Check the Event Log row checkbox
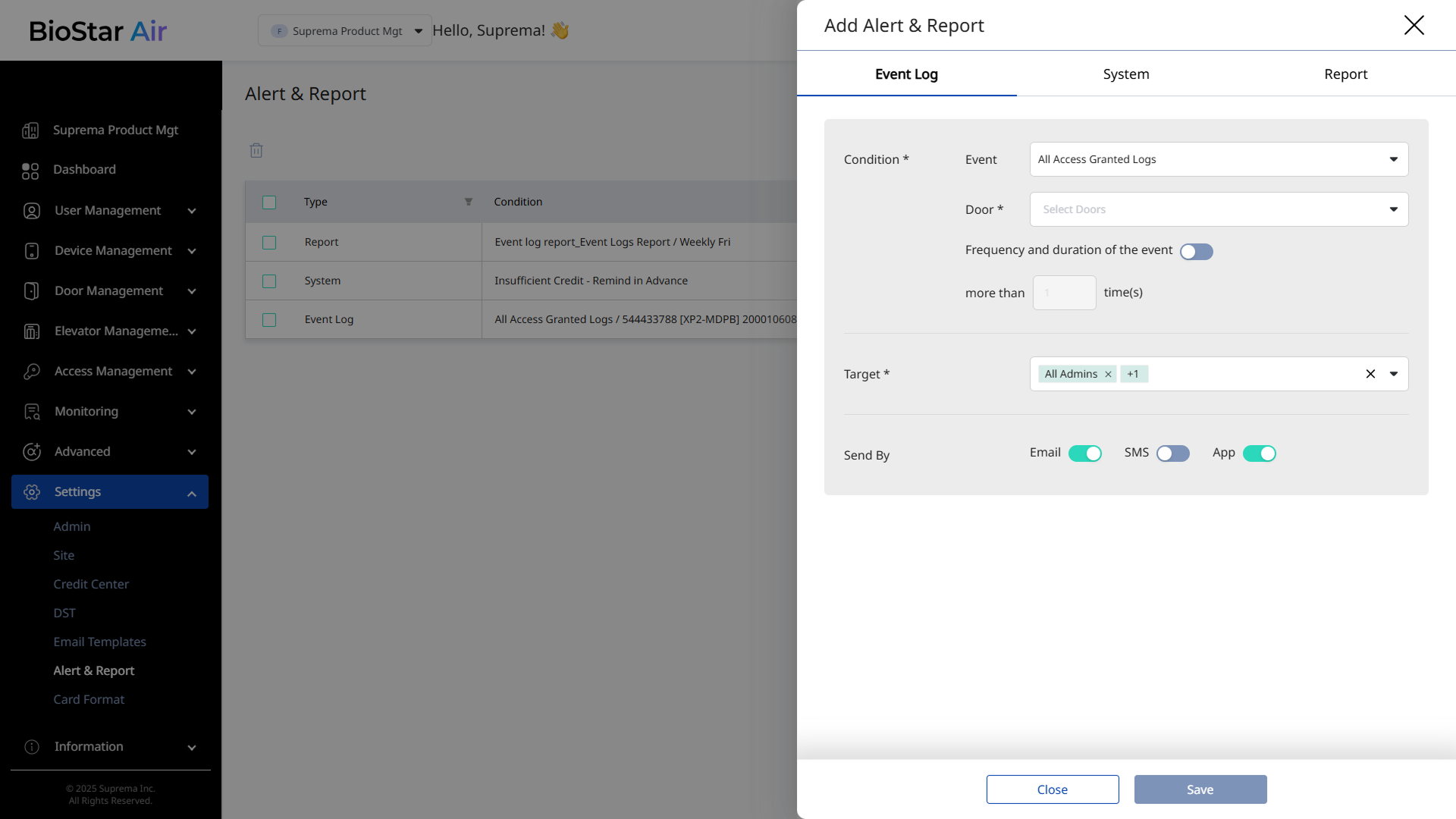 click(x=269, y=320)
